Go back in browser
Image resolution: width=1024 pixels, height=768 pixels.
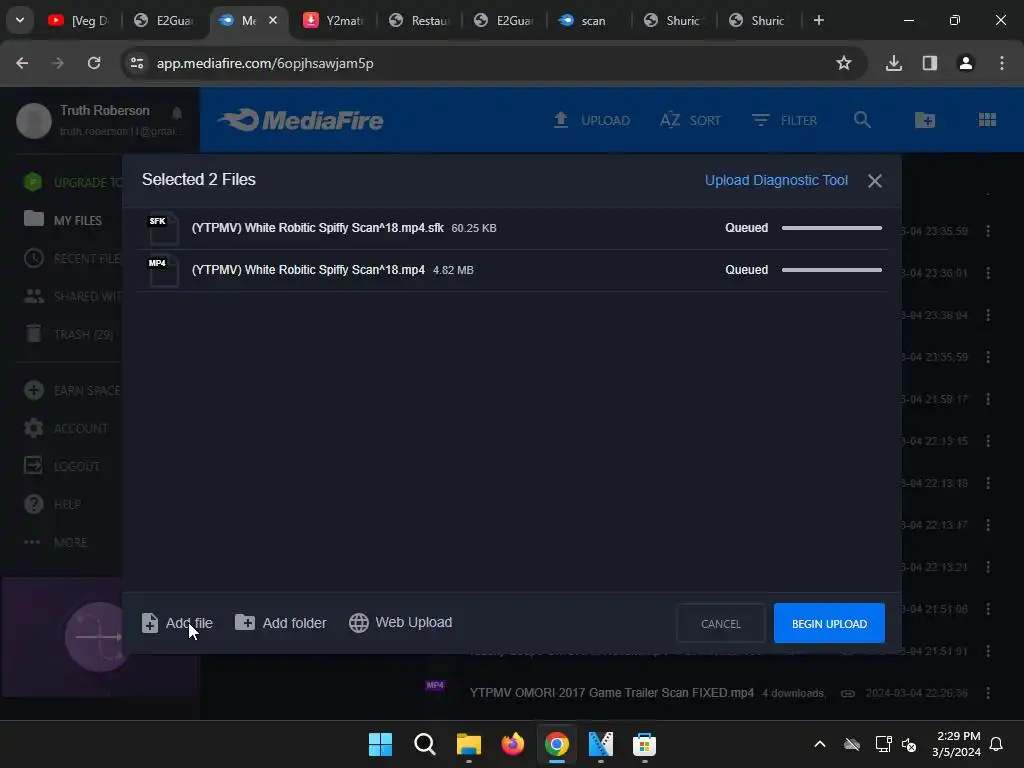click(22, 63)
